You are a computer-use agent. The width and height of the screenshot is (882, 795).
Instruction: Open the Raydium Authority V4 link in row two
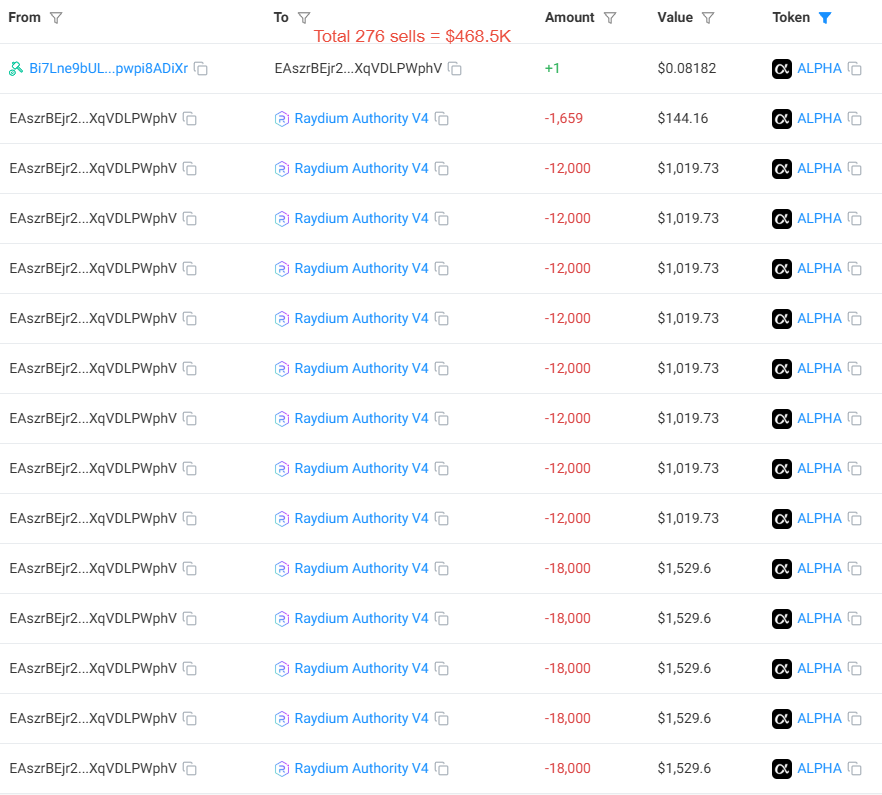361,118
